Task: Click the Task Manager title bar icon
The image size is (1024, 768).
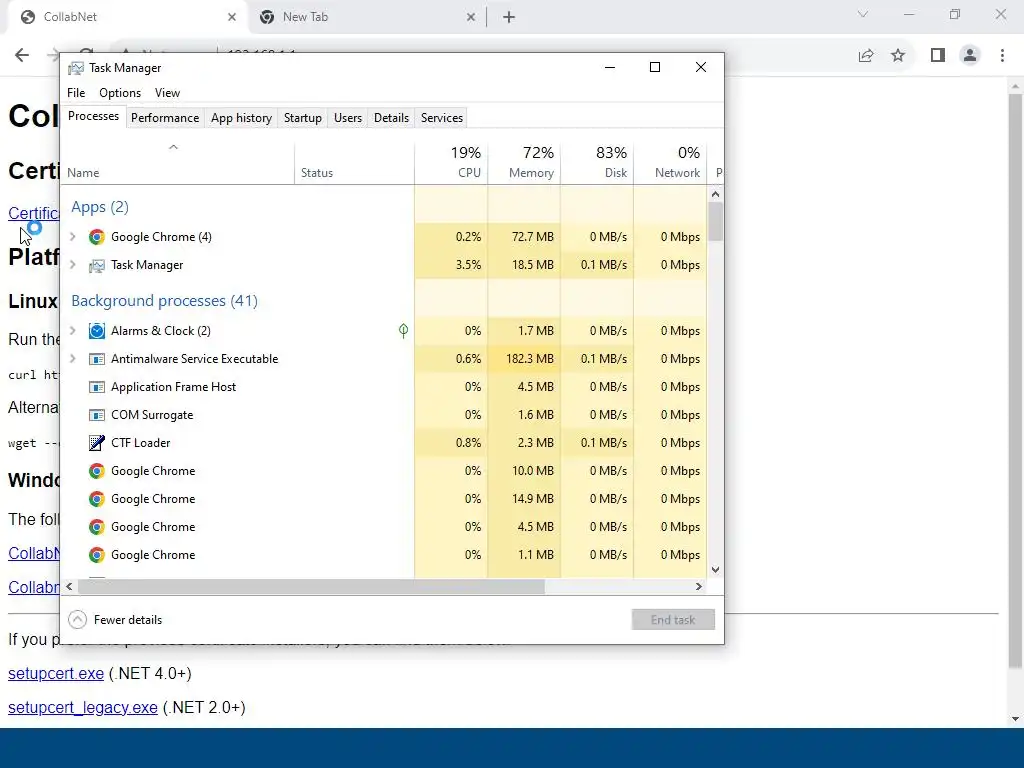Action: coord(76,68)
